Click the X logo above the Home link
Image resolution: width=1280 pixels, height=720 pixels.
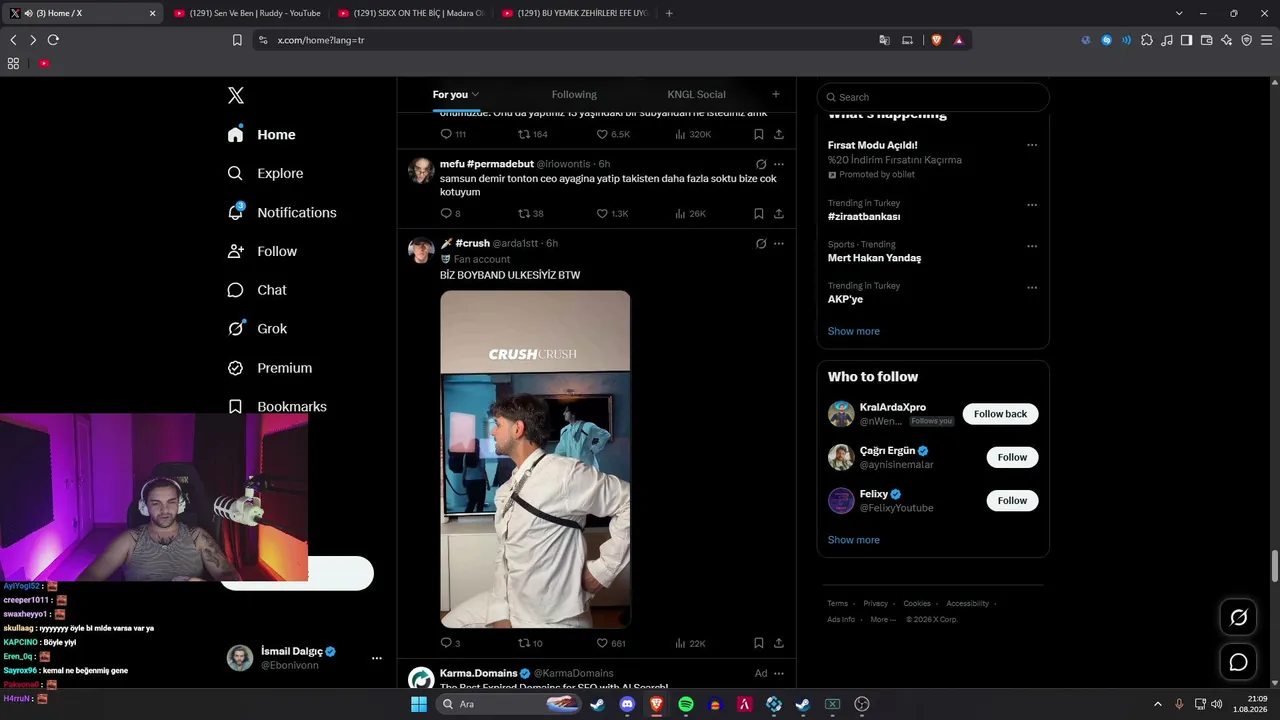point(236,96)
